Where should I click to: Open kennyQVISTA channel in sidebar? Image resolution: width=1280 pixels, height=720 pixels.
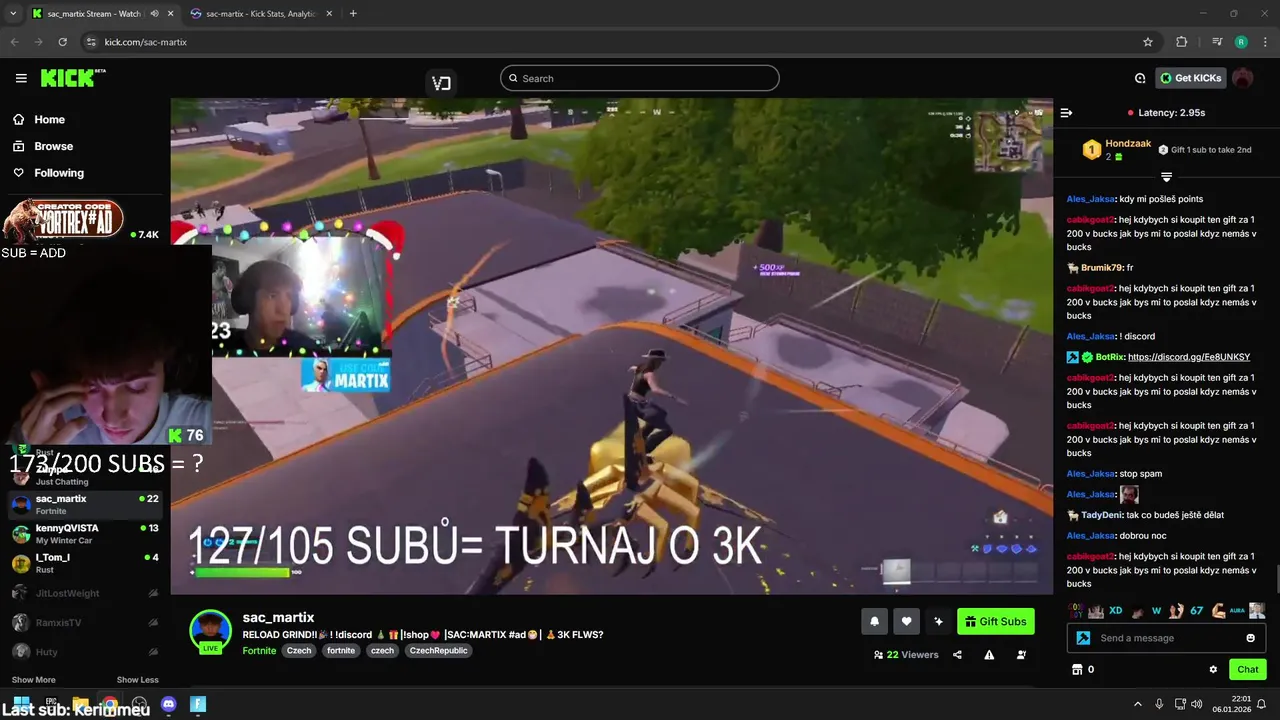pos(85,534)
